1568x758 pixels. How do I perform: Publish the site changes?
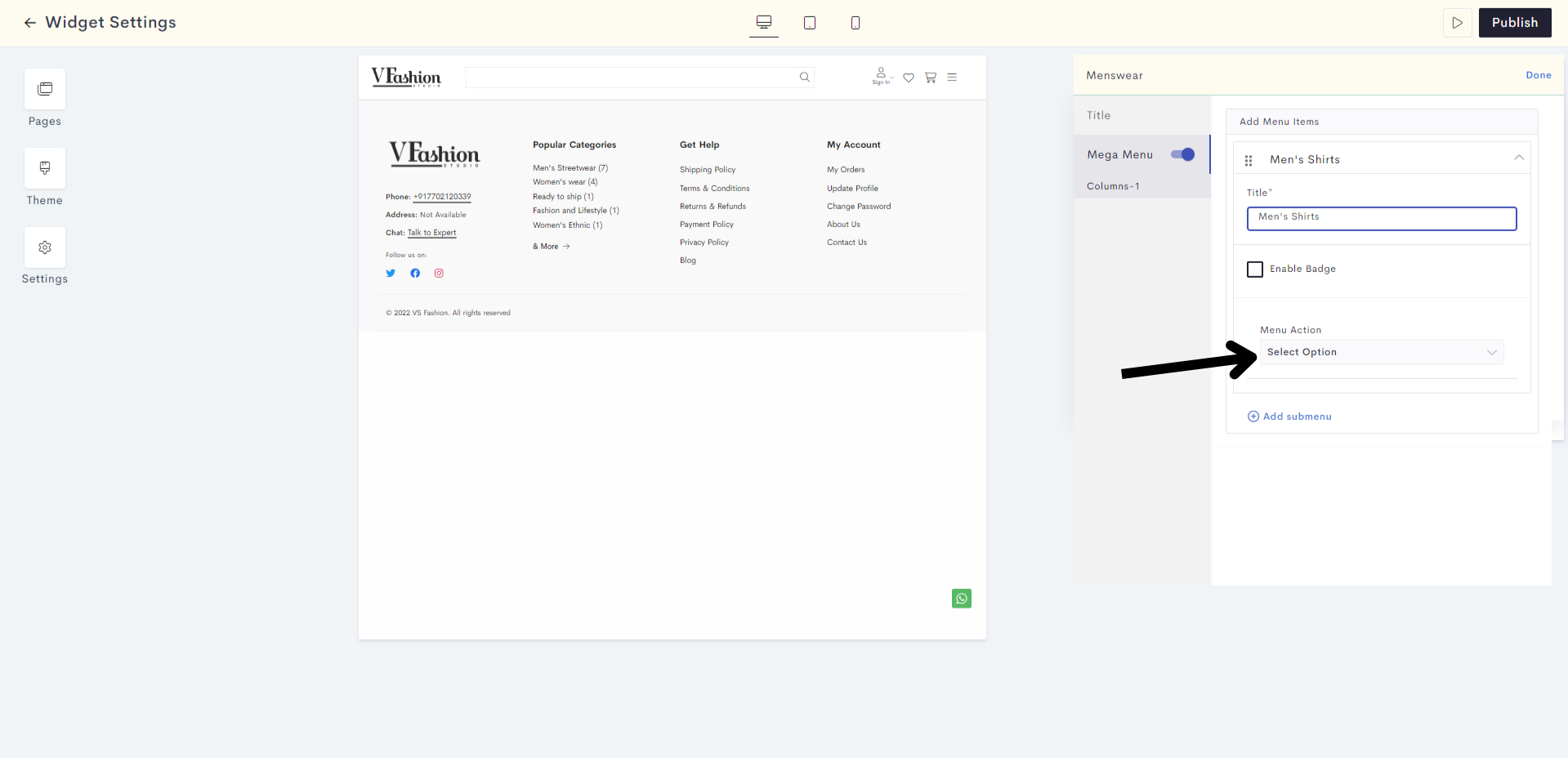1515,23
